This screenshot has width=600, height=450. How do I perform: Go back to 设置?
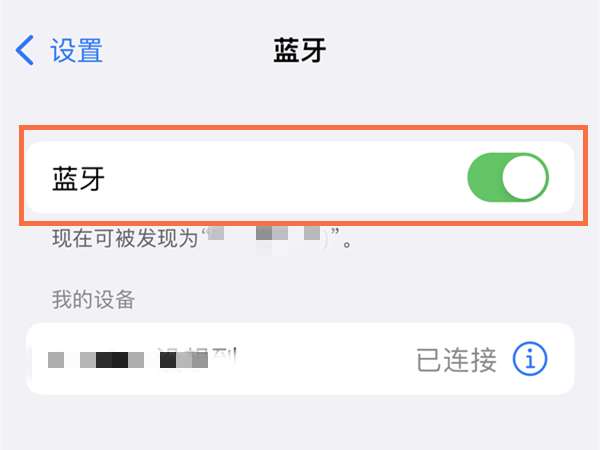(x=76, y=50)
